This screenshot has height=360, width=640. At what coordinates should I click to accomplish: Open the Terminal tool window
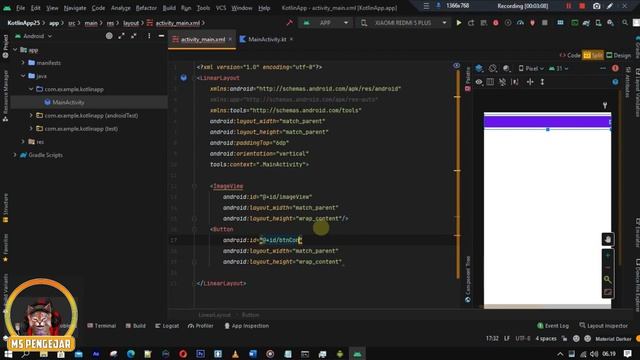coord(102,326)
